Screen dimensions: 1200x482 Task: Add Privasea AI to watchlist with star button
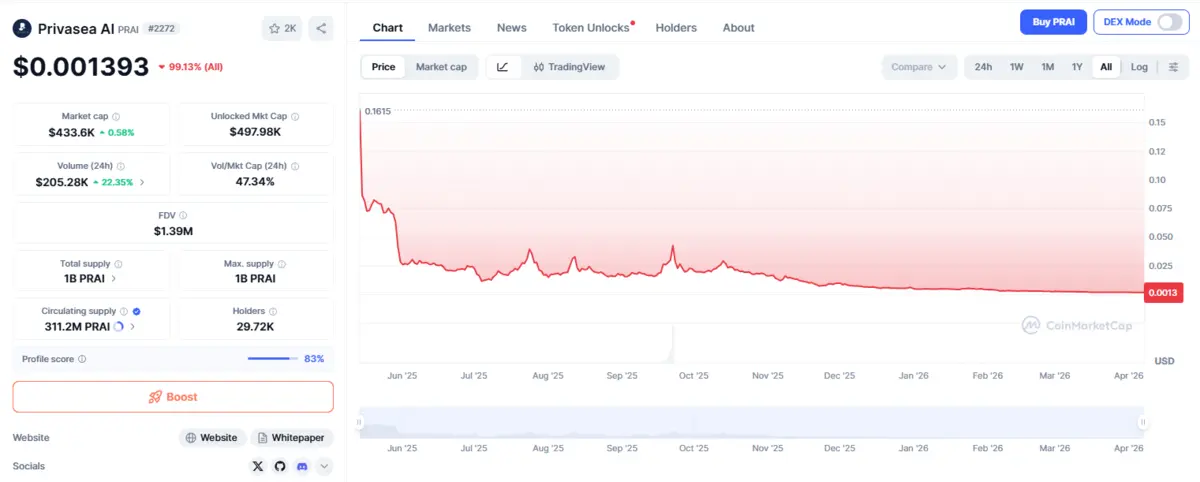tap(281, 29)
